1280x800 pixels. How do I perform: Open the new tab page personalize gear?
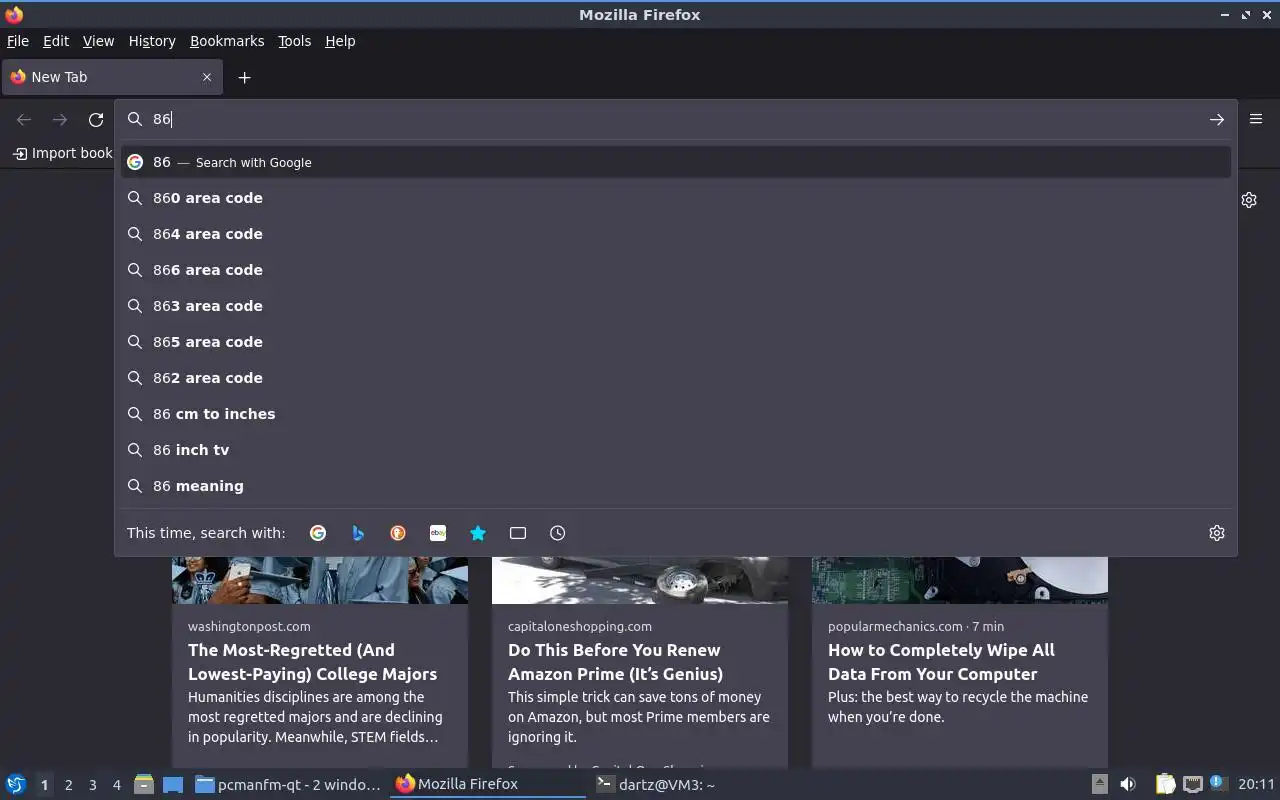pos(1249,200)
